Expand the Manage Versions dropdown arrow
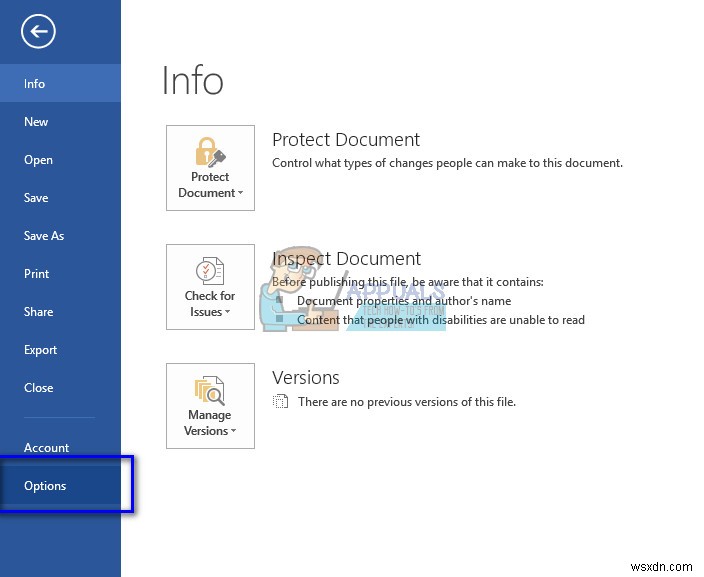 pos(233,431)
